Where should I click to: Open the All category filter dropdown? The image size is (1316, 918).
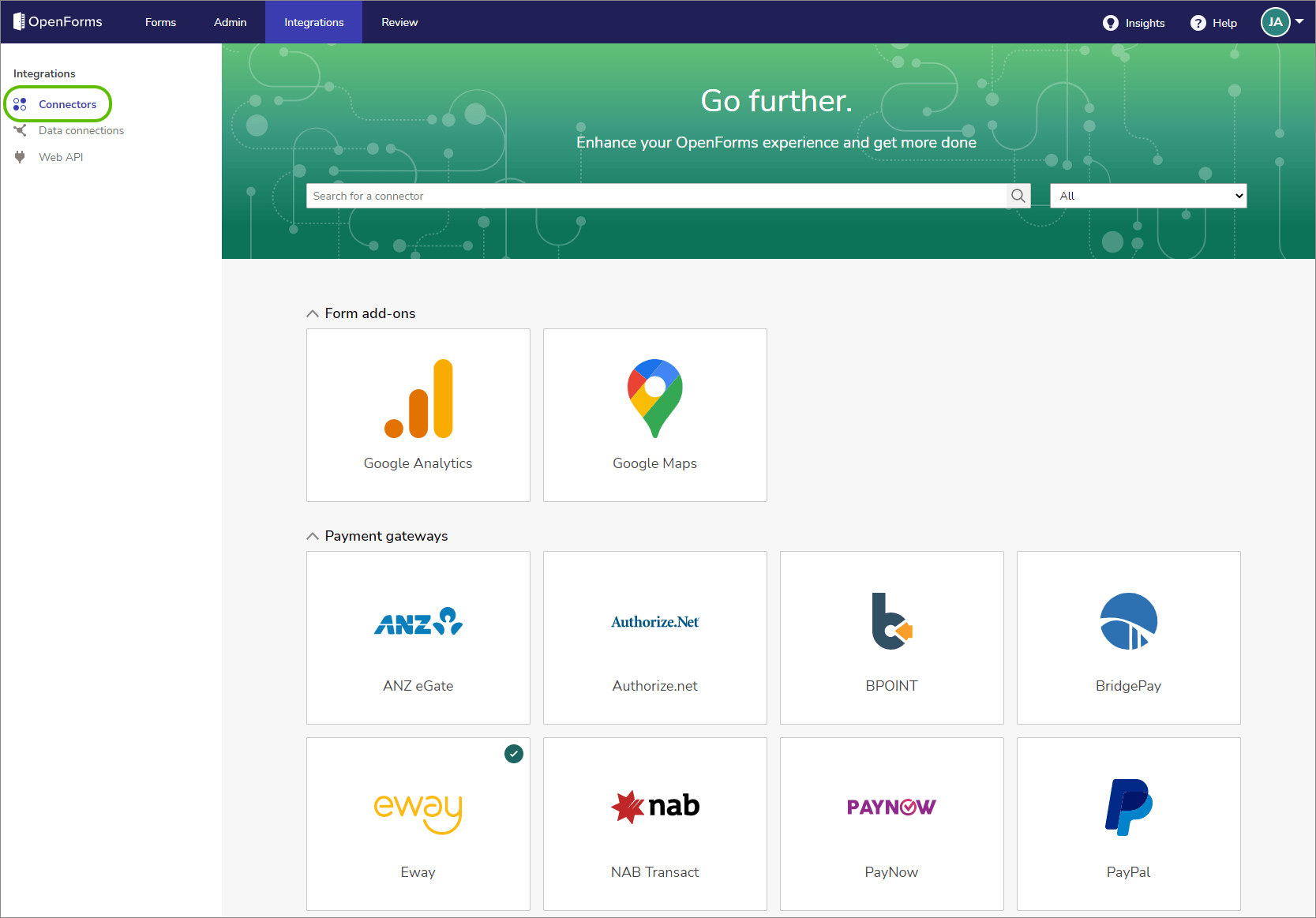(x=1149, y=196)
